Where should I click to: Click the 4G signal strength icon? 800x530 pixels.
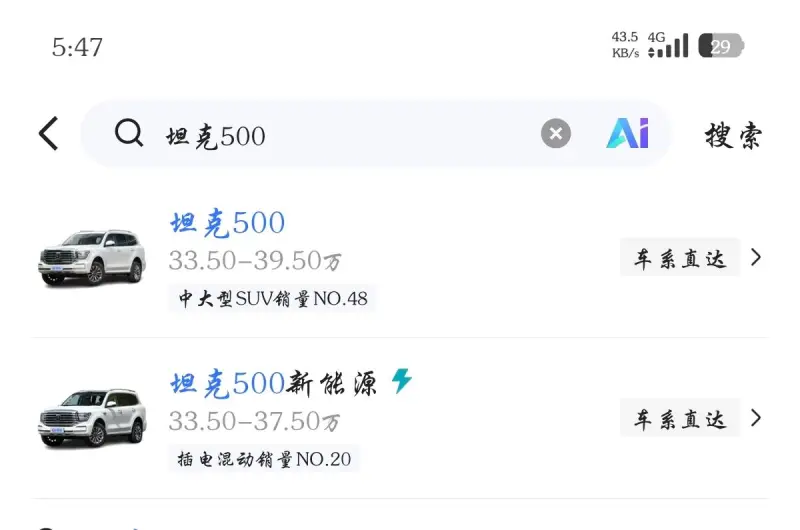click(668, 45)
